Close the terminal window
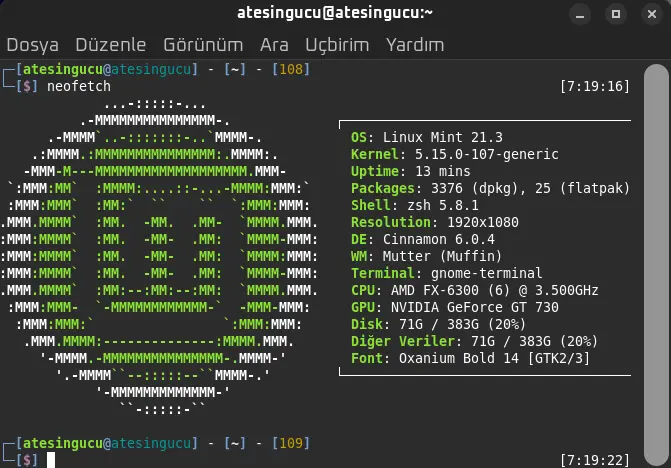This screenshot has height=468, width=671. [x=652, y=14]
